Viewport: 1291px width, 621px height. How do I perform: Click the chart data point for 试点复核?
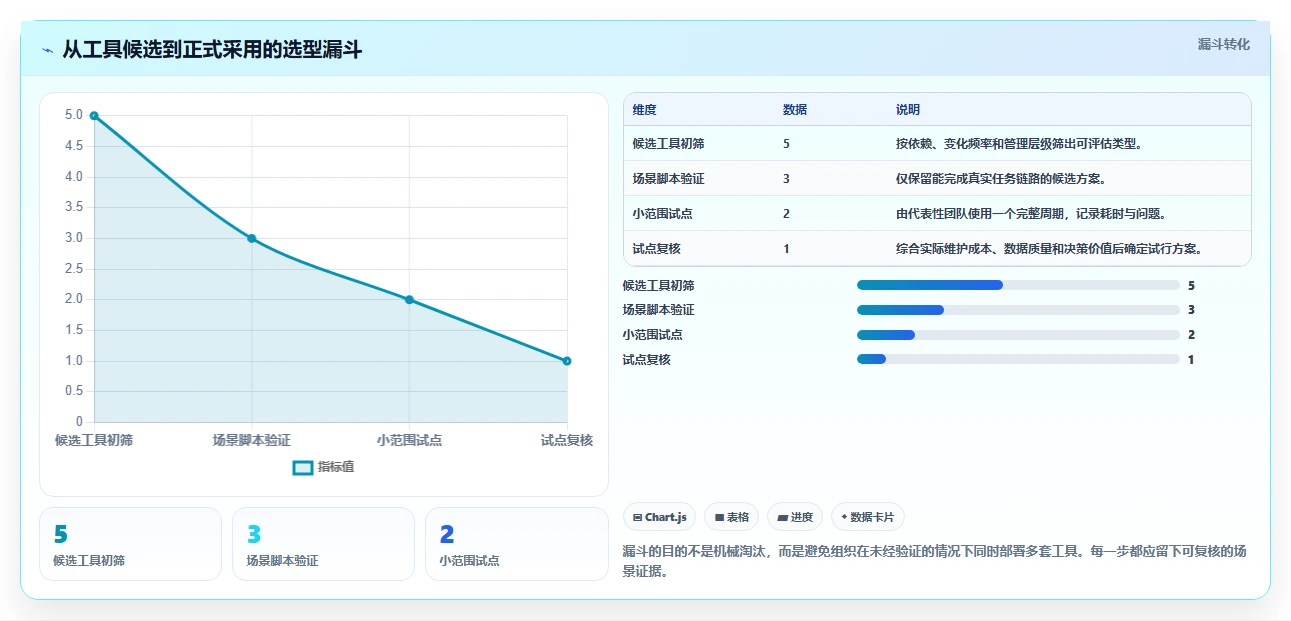coord(567,361)
